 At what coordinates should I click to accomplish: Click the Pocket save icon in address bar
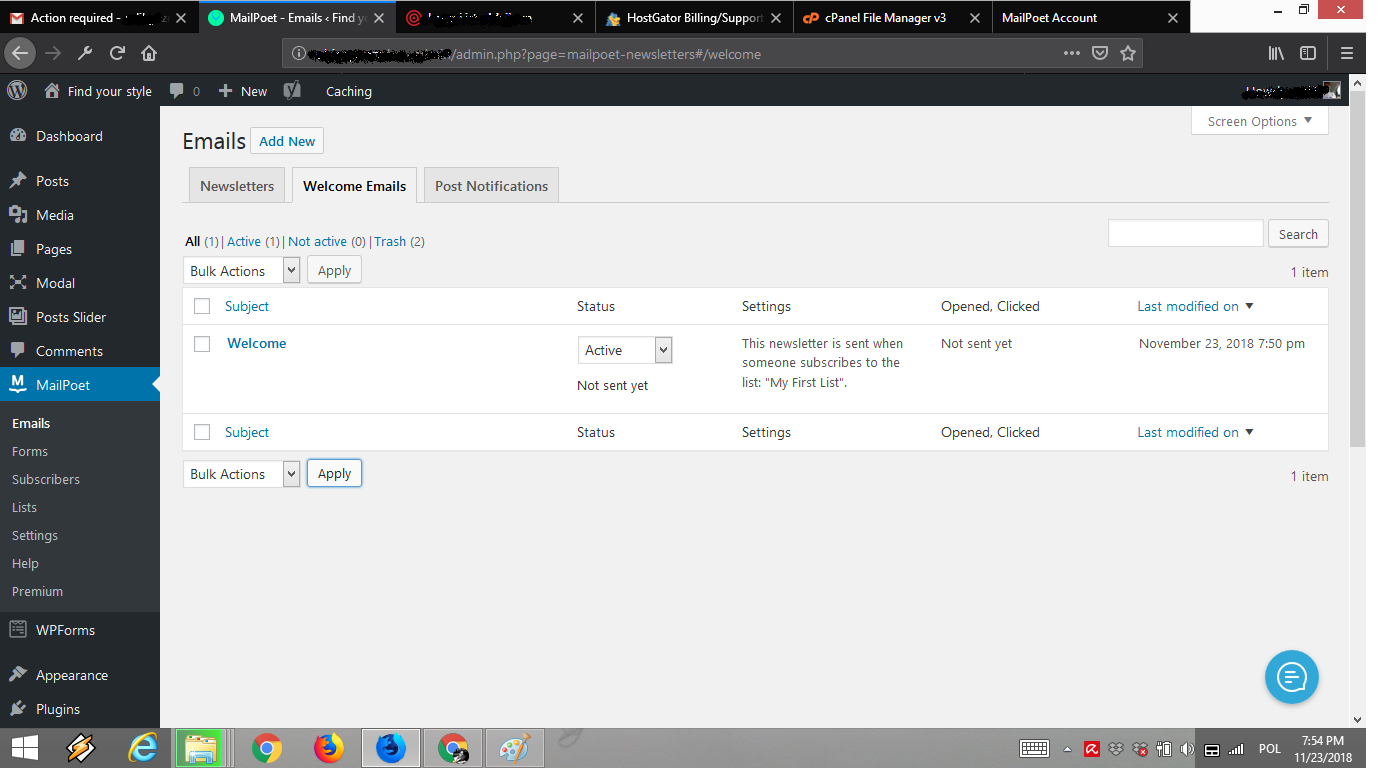coord(1100,53)
